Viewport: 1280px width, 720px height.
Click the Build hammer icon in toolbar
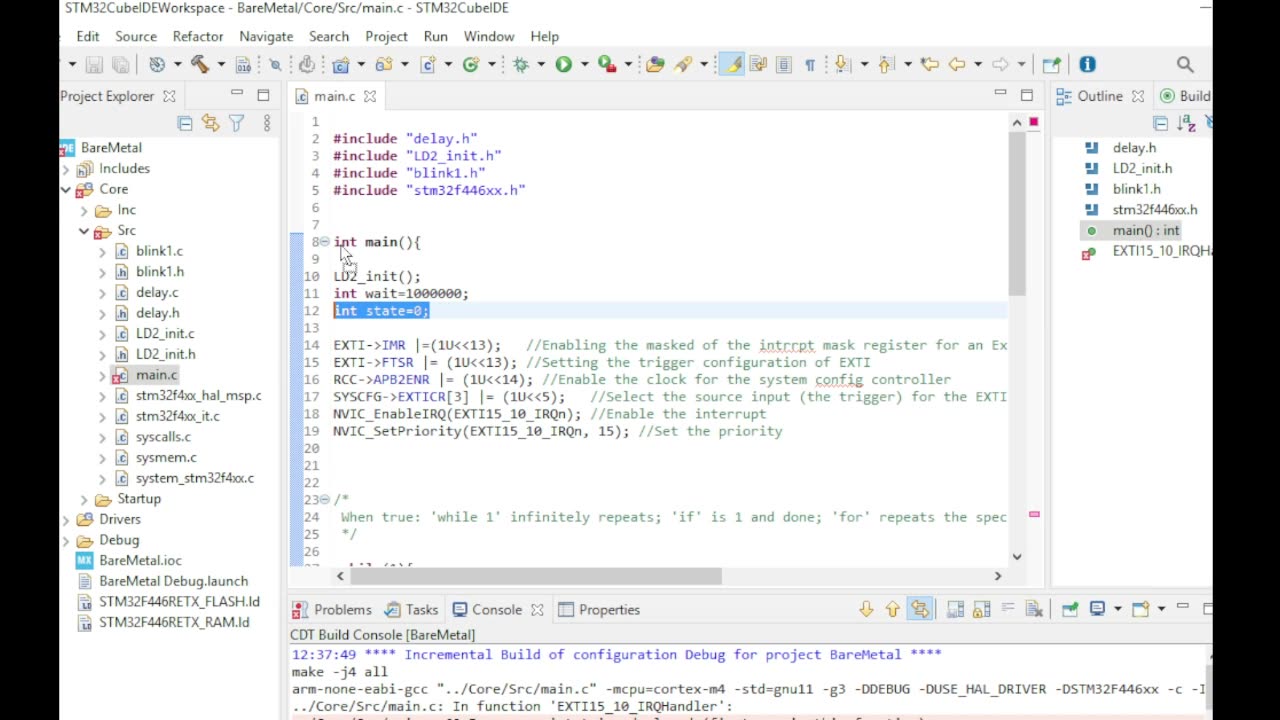tap(200, 64)
